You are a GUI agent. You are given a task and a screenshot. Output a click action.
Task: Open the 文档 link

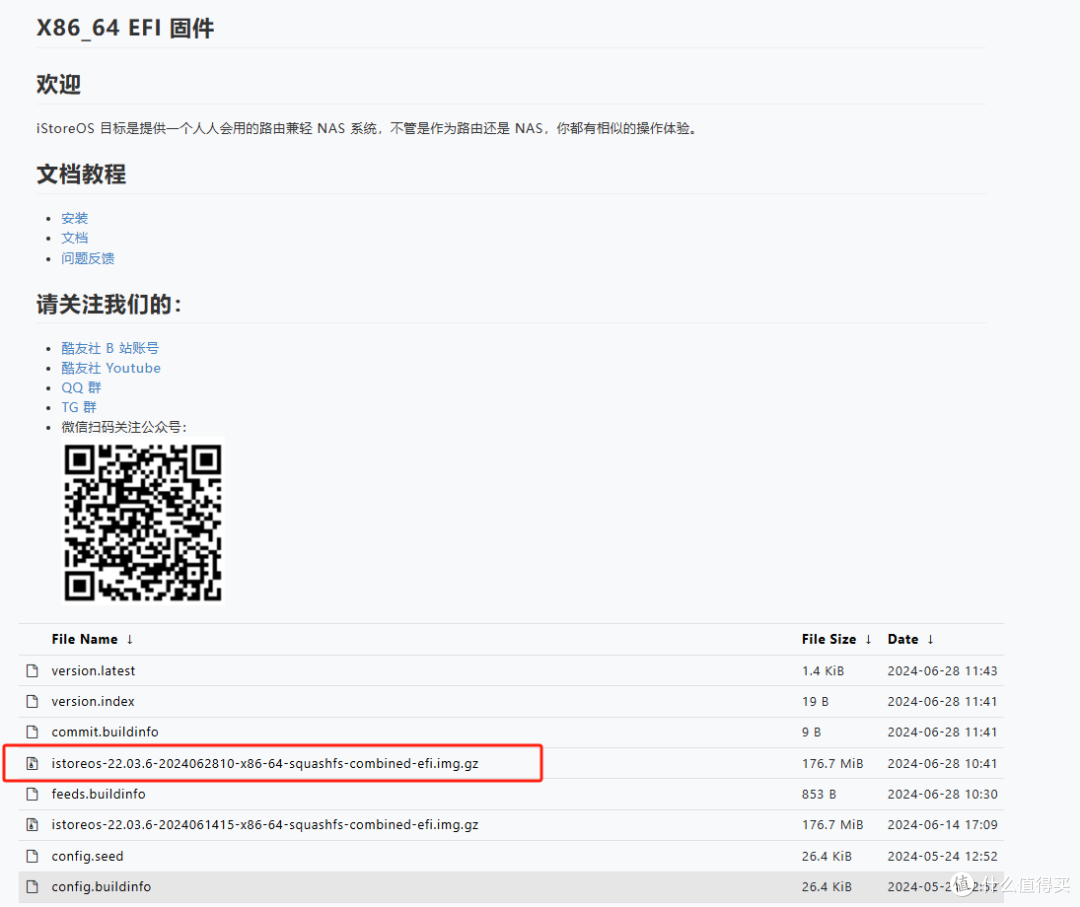pos(74,238)
